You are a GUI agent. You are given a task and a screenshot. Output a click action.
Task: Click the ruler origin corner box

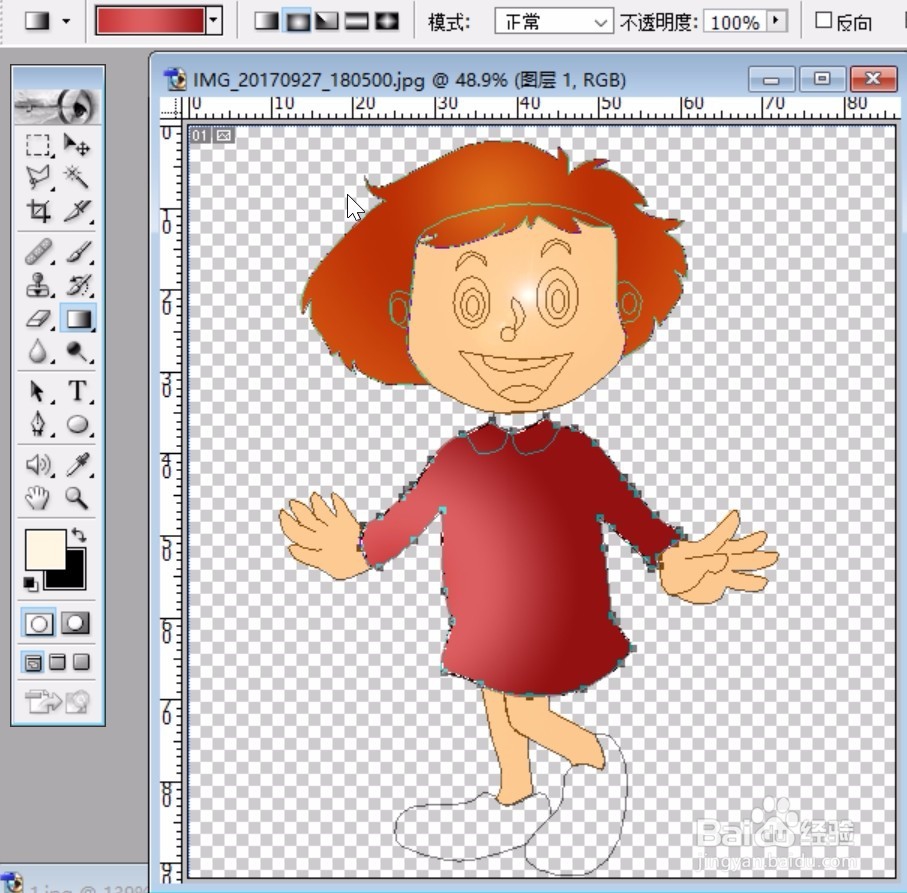tap(171, 107)
